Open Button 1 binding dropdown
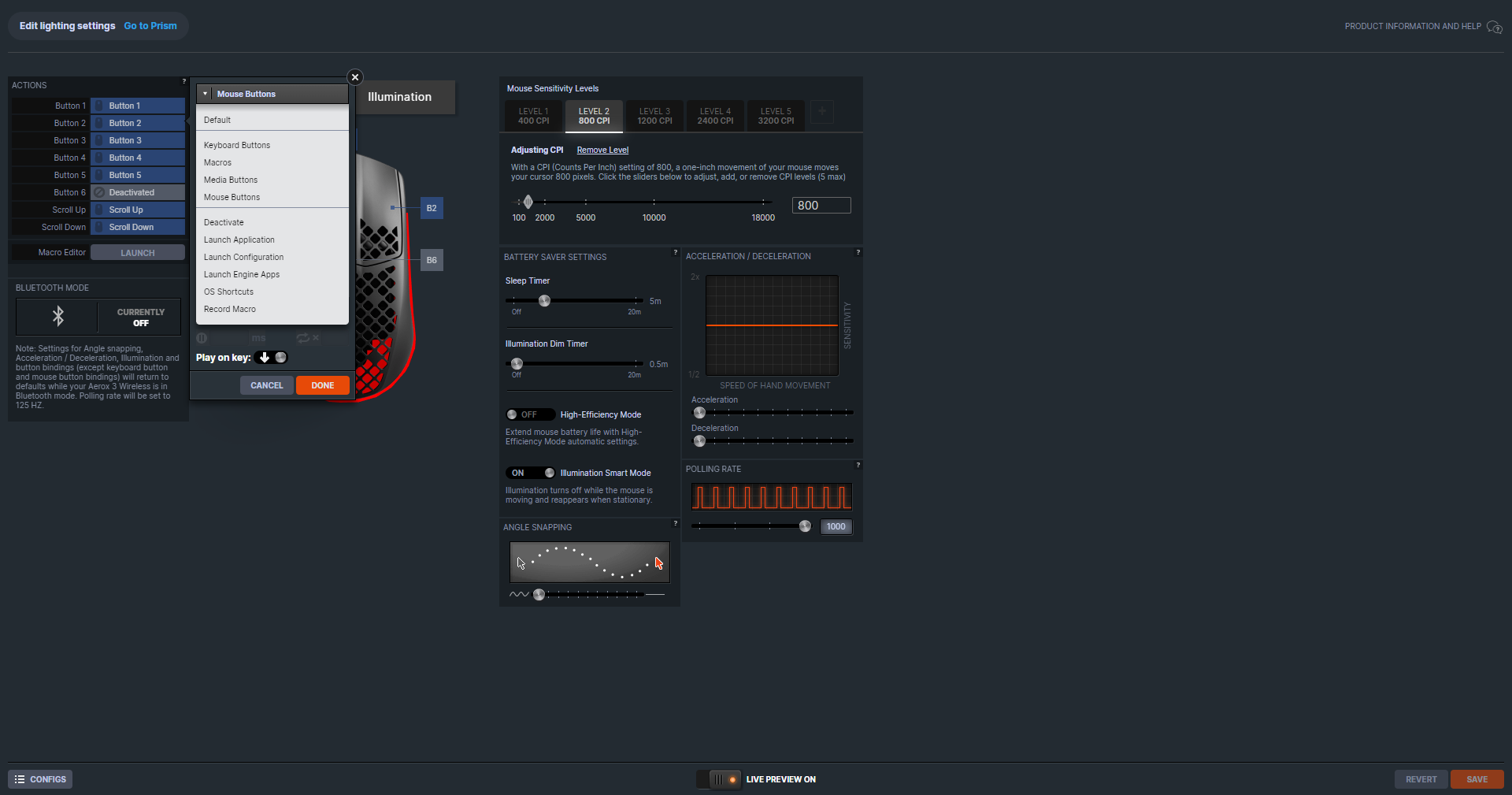The width and height of the screenshot is (1512, 795). point(138,106)
